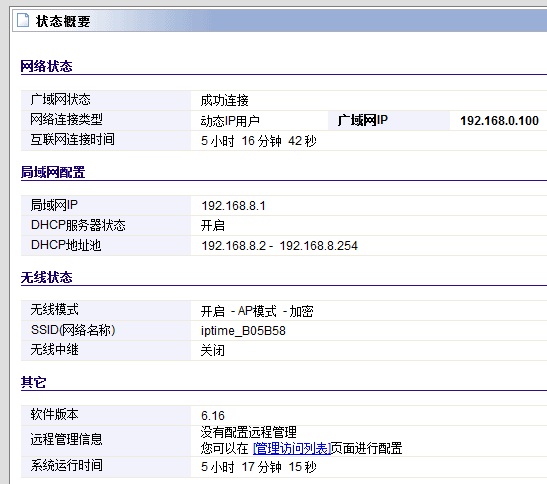The height and width of the screenshot is (484, 547).
Task: Select the 动态IP用户 value
Action: [230, 121]
